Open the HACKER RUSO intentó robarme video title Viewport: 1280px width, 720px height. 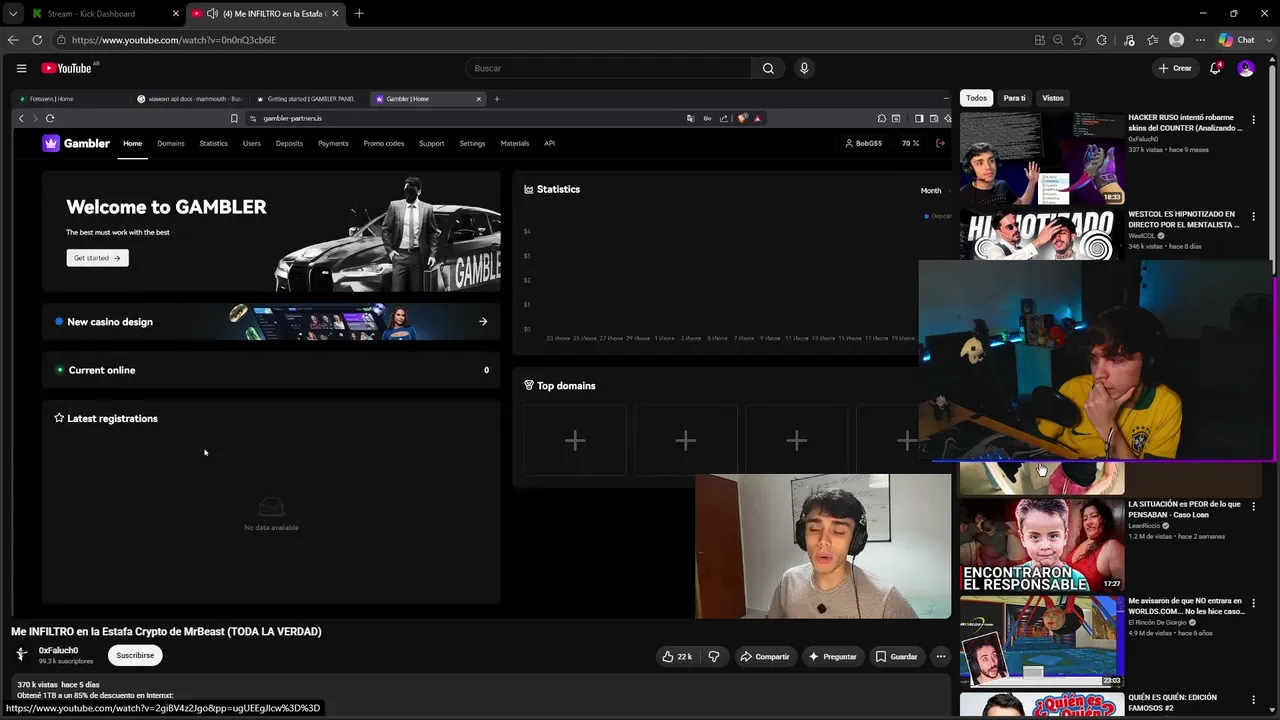(1185, 122)
